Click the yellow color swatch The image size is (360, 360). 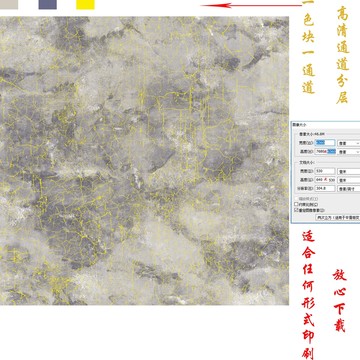[85, 4]
